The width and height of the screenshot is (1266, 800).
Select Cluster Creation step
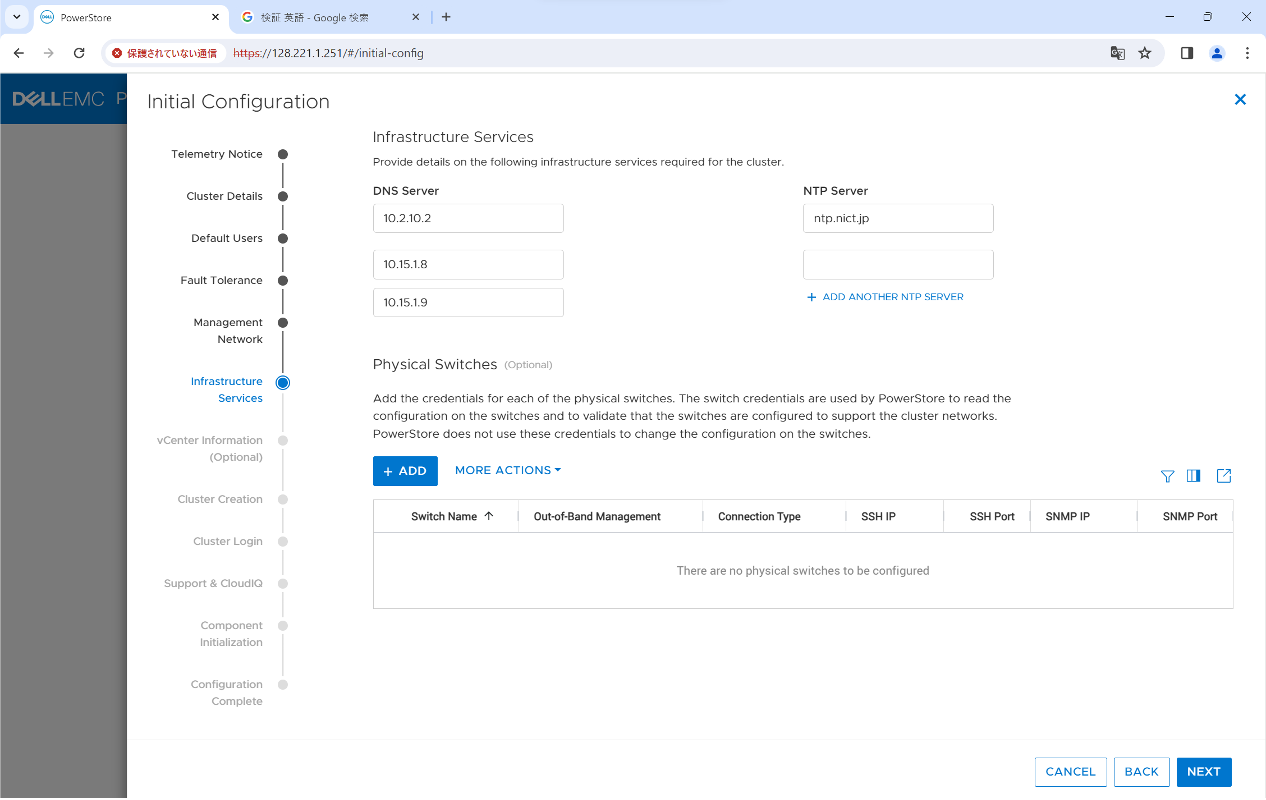[220, 499]
